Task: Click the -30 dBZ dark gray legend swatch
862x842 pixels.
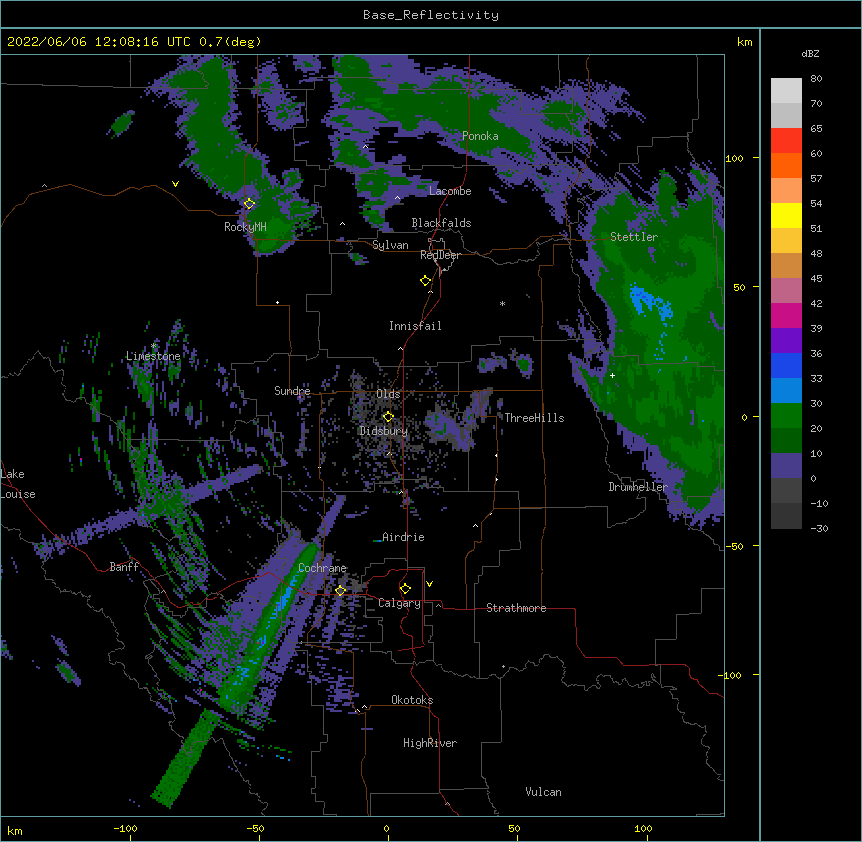Action: (x=786, y=517)
